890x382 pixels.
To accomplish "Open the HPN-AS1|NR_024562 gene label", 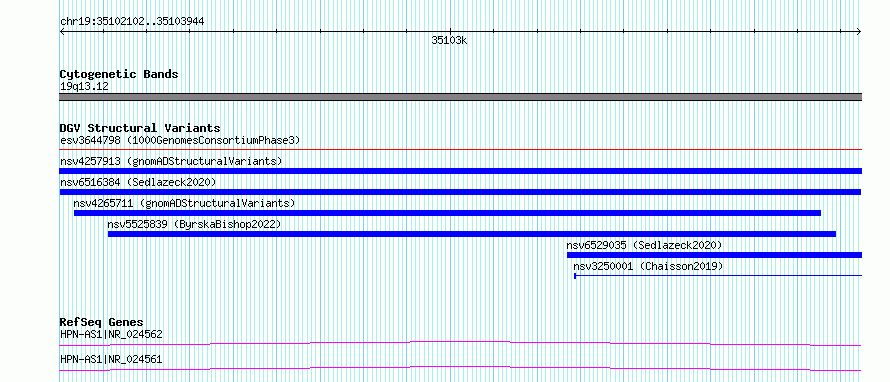I will (x=111, y=334).
